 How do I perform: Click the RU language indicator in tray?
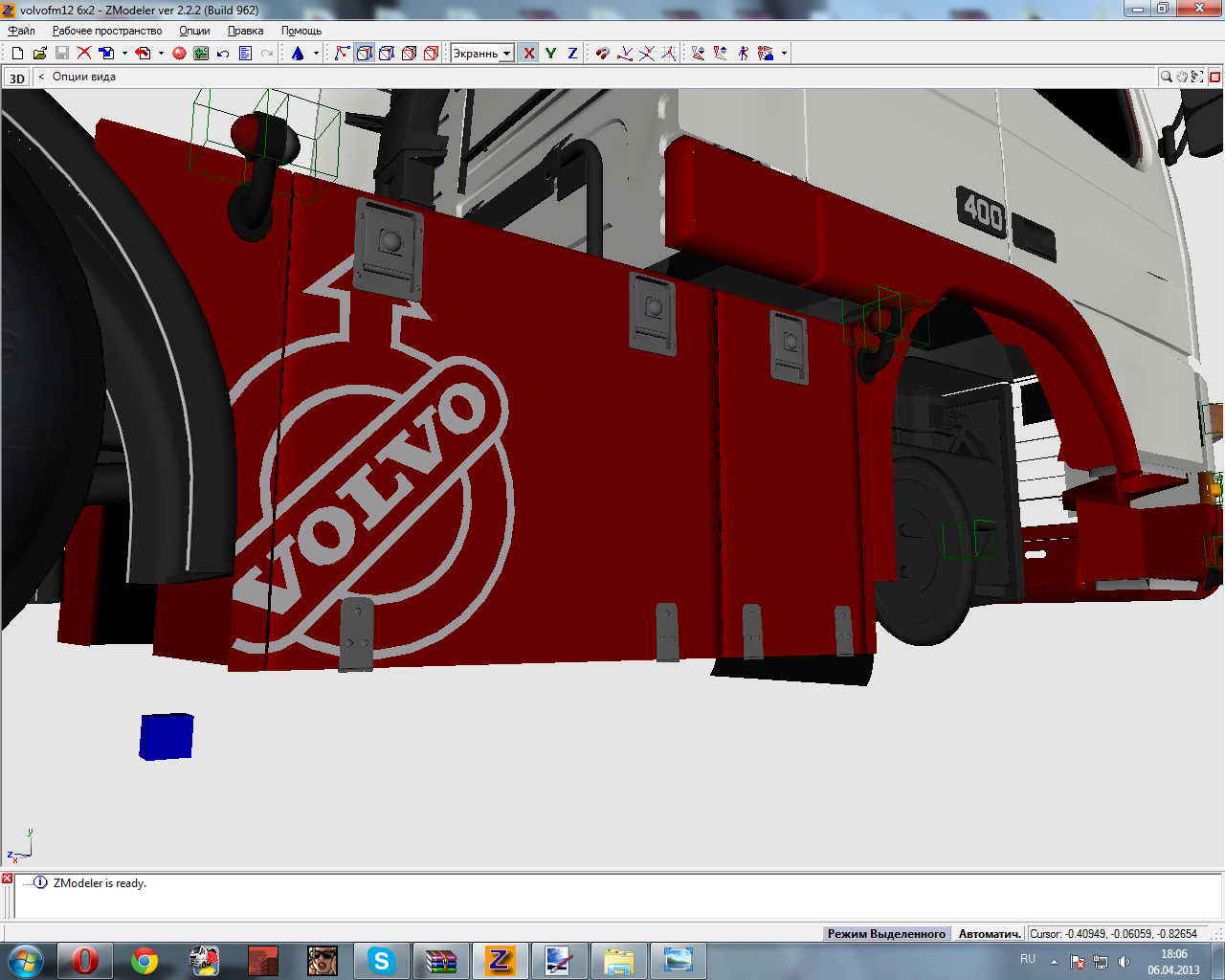coord(1028,959)
